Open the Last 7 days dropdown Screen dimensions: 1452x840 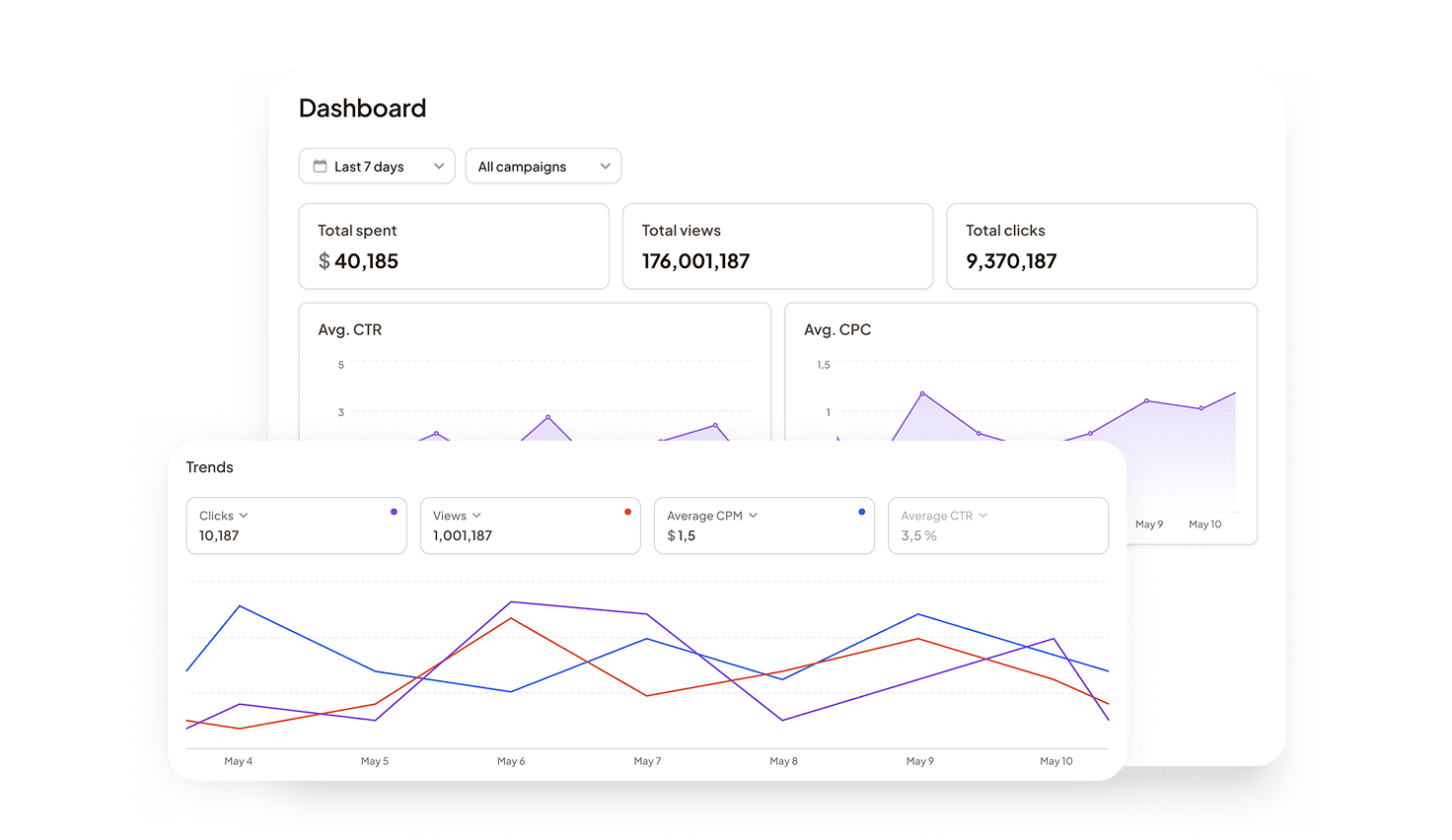tap(376, 167)
